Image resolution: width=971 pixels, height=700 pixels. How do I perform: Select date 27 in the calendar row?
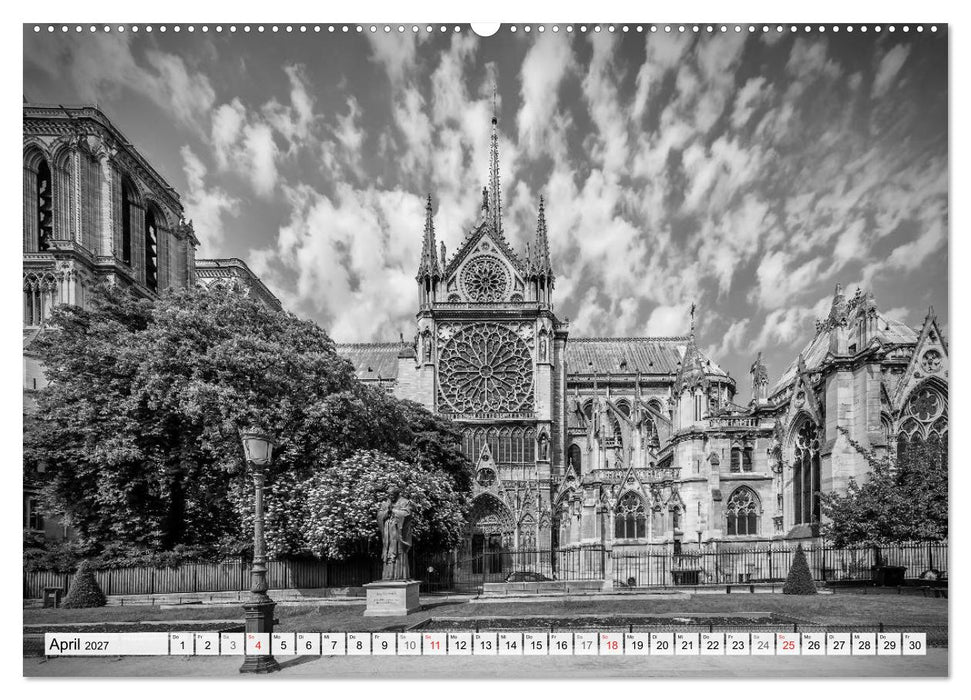840,644
